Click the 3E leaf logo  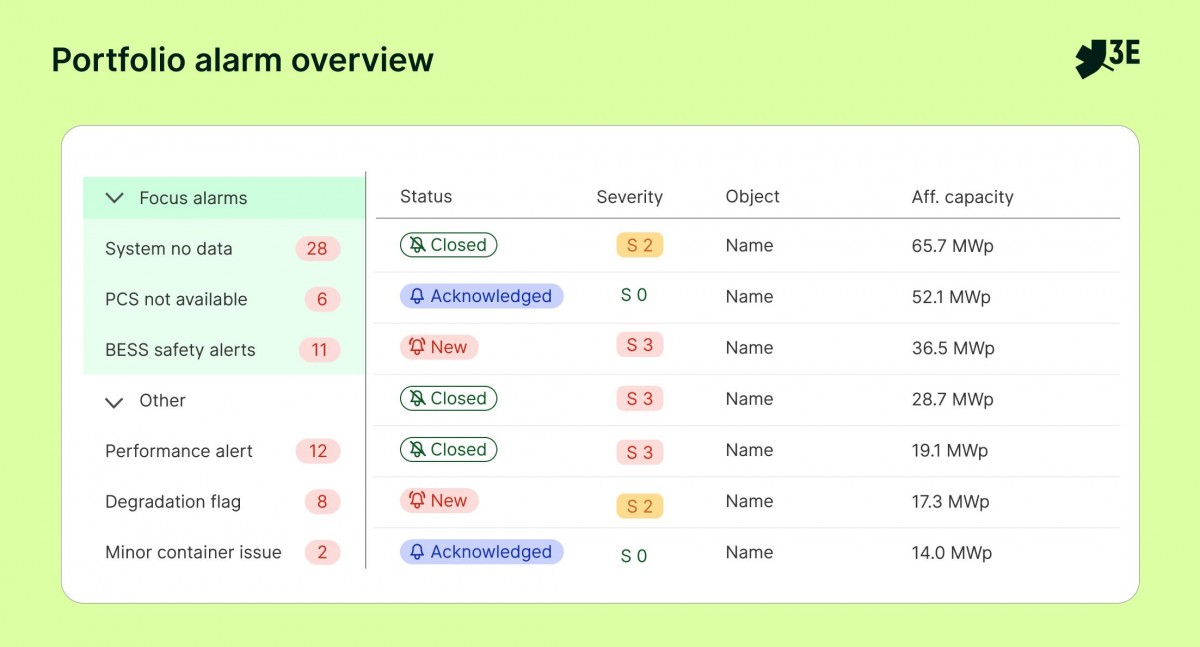coord(1107,59)
